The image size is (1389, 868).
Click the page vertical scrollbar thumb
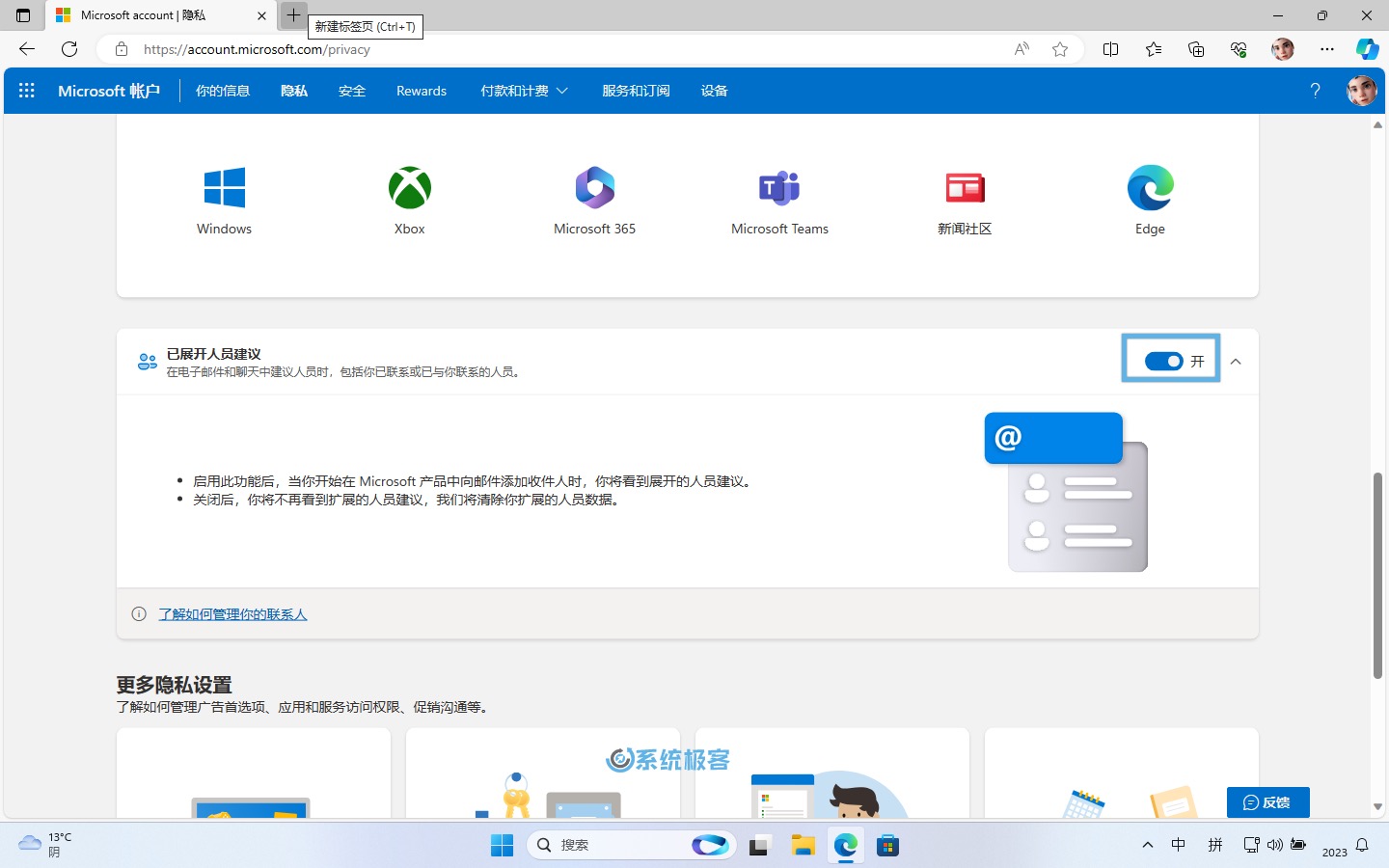(x=1377, y=576)
